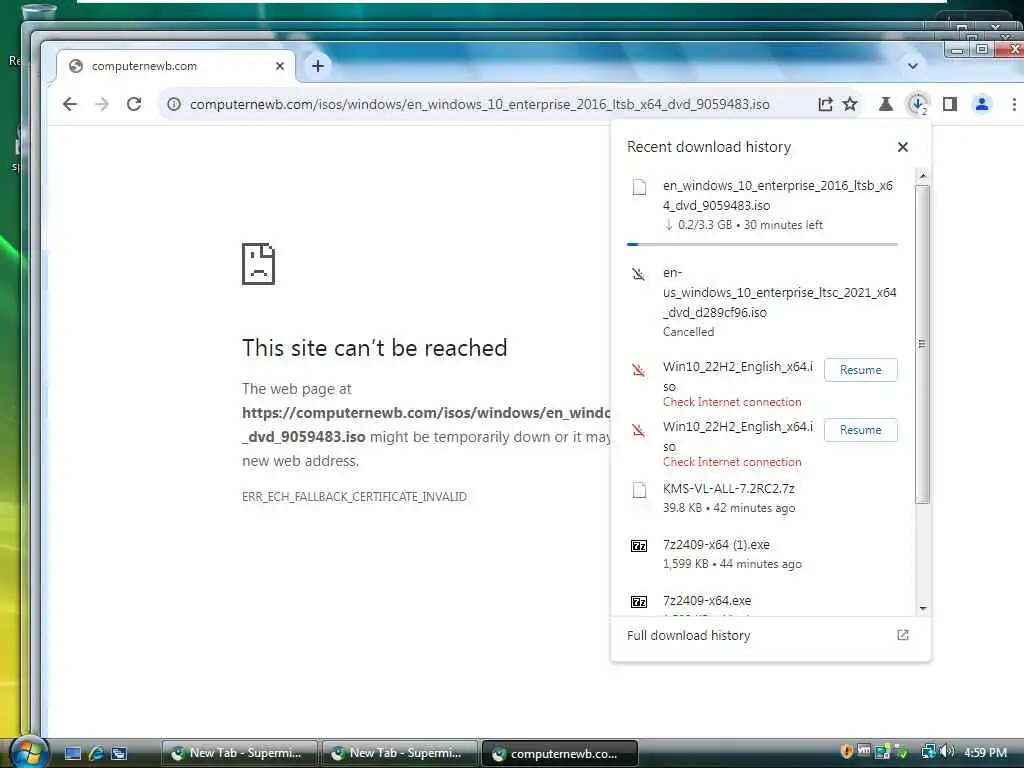
Task: Click the network tray icon
Action: pyautogui.click(x=928, y=752)
